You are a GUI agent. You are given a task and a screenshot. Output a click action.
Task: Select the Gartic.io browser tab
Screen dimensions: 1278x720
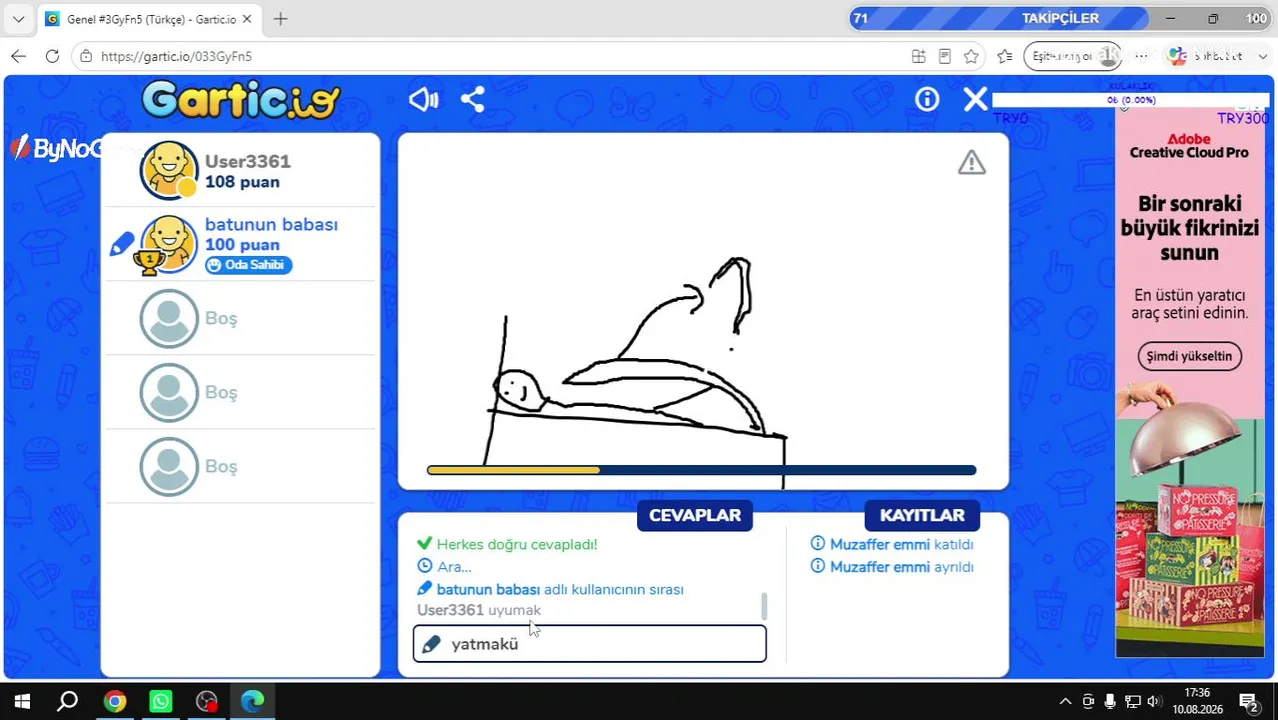[150, 19]
